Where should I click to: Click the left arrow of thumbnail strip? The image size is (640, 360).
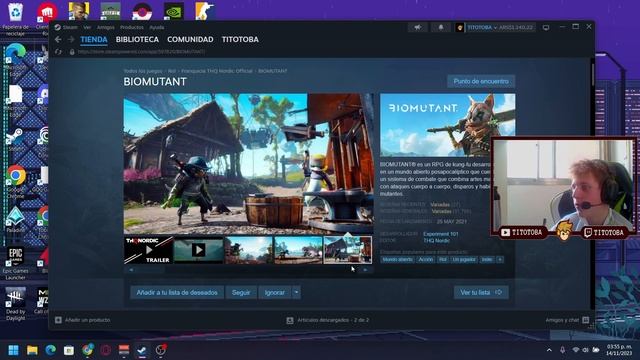[x=131, y=270]
